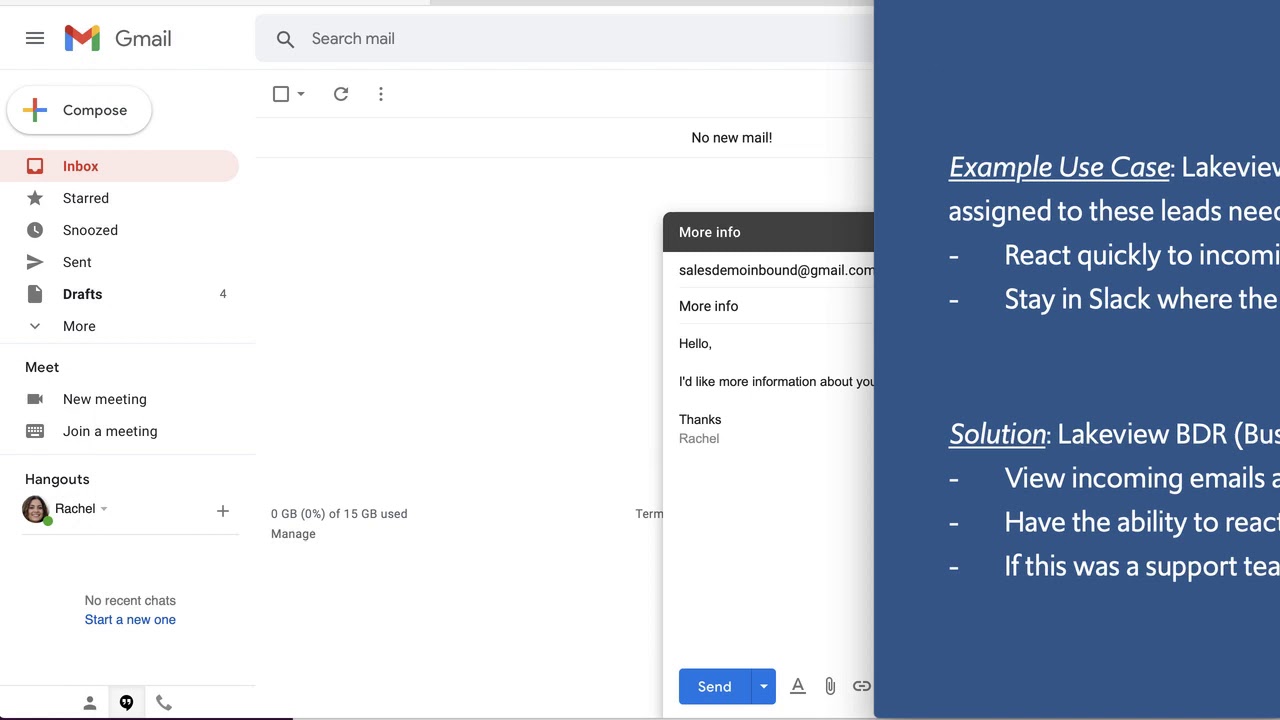The height and width of the screenshot is (720, 1280).
Task: Open Rachel's Hangouts status dropdown
Action: tap(104, 509)
